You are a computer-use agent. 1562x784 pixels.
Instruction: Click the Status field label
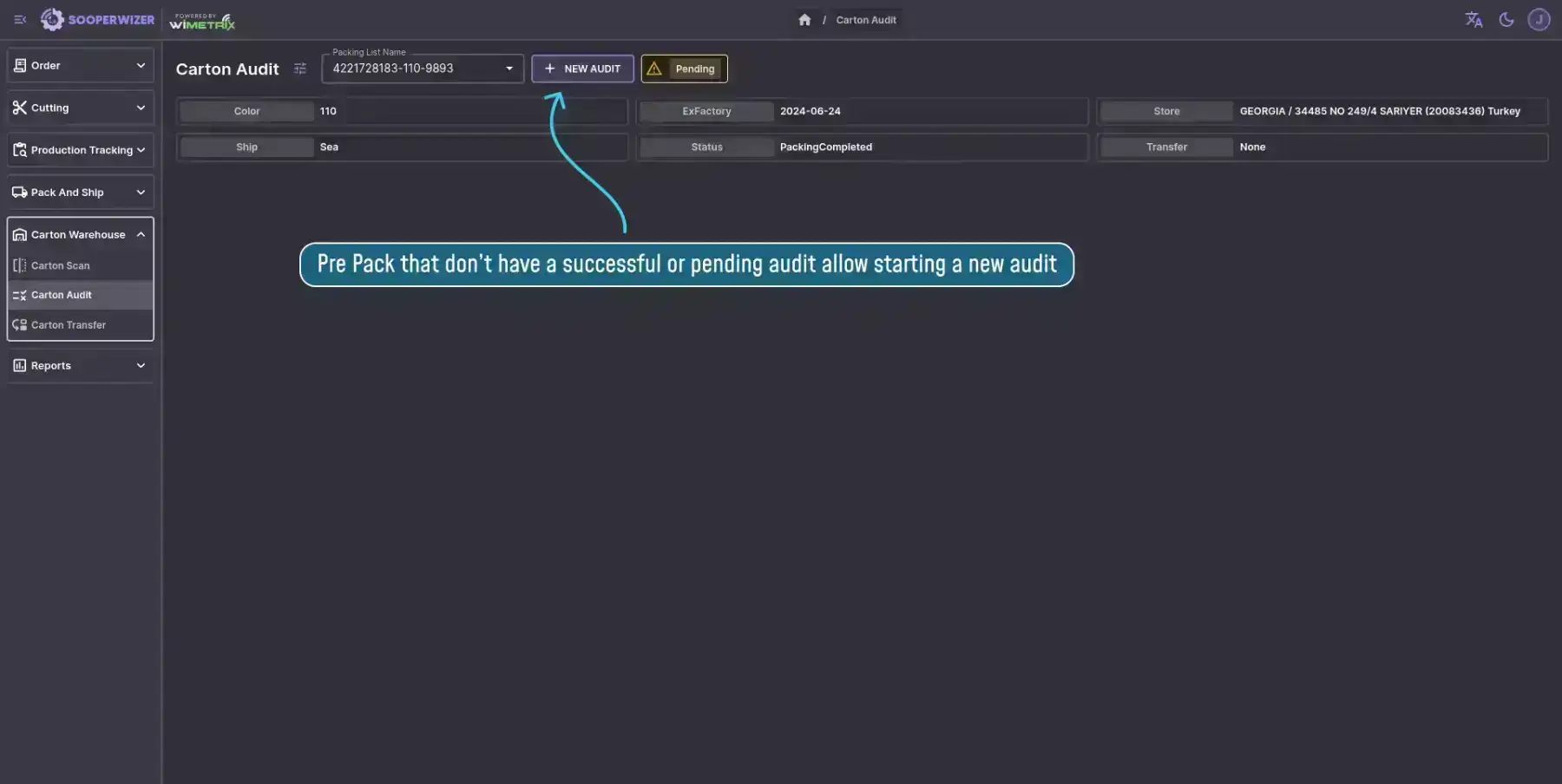point(706,147)
